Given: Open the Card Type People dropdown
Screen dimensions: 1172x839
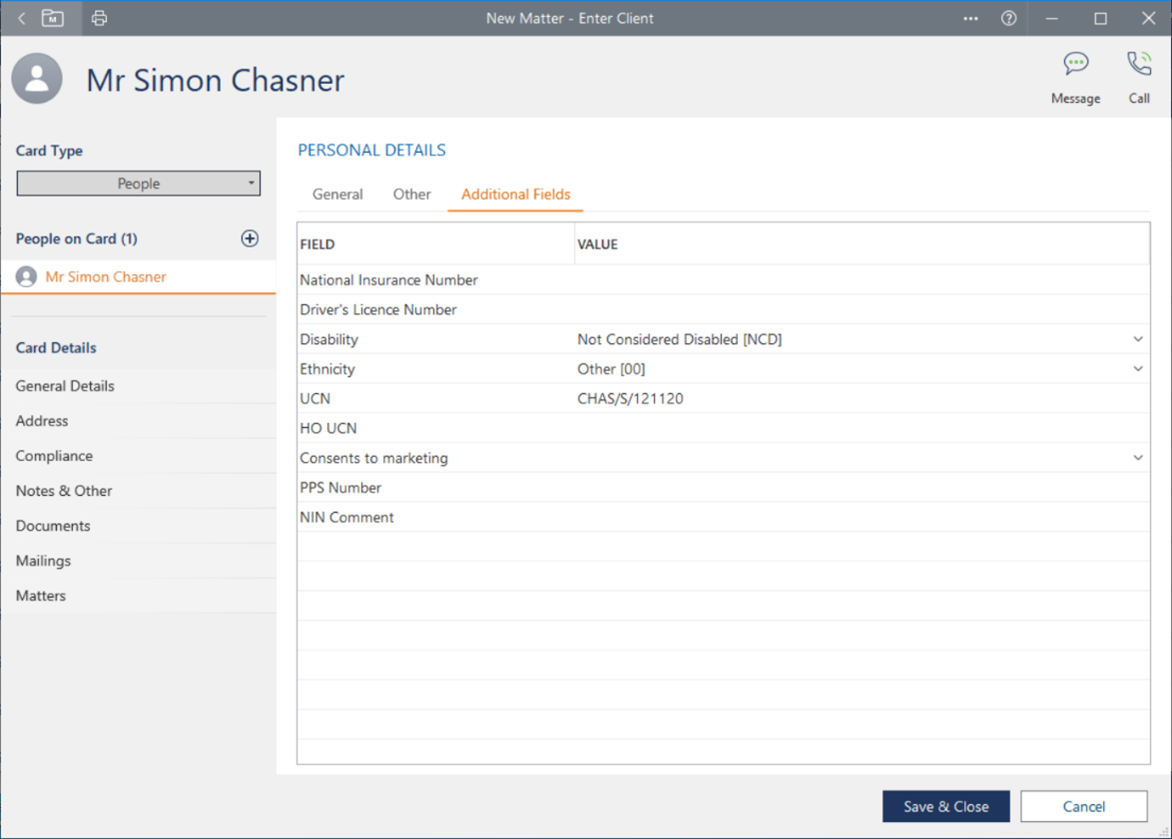Looking at the screenshot, I should coord(139,183).
